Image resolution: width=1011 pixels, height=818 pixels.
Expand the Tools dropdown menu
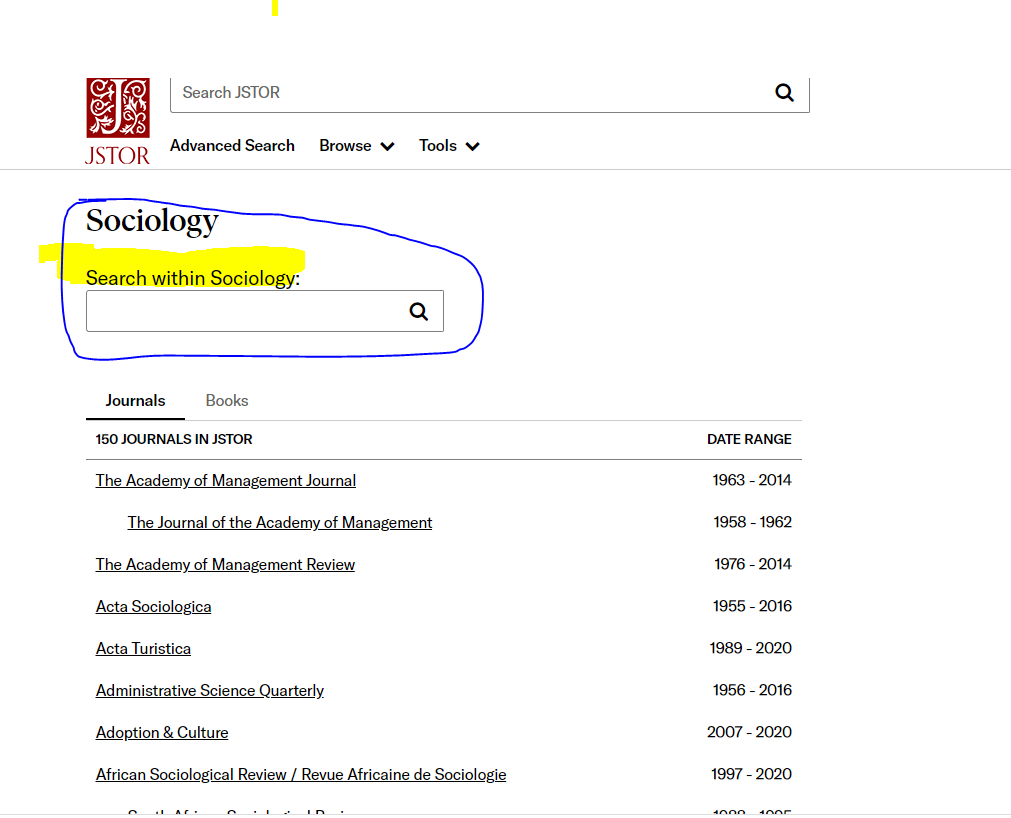pos(449,146)
